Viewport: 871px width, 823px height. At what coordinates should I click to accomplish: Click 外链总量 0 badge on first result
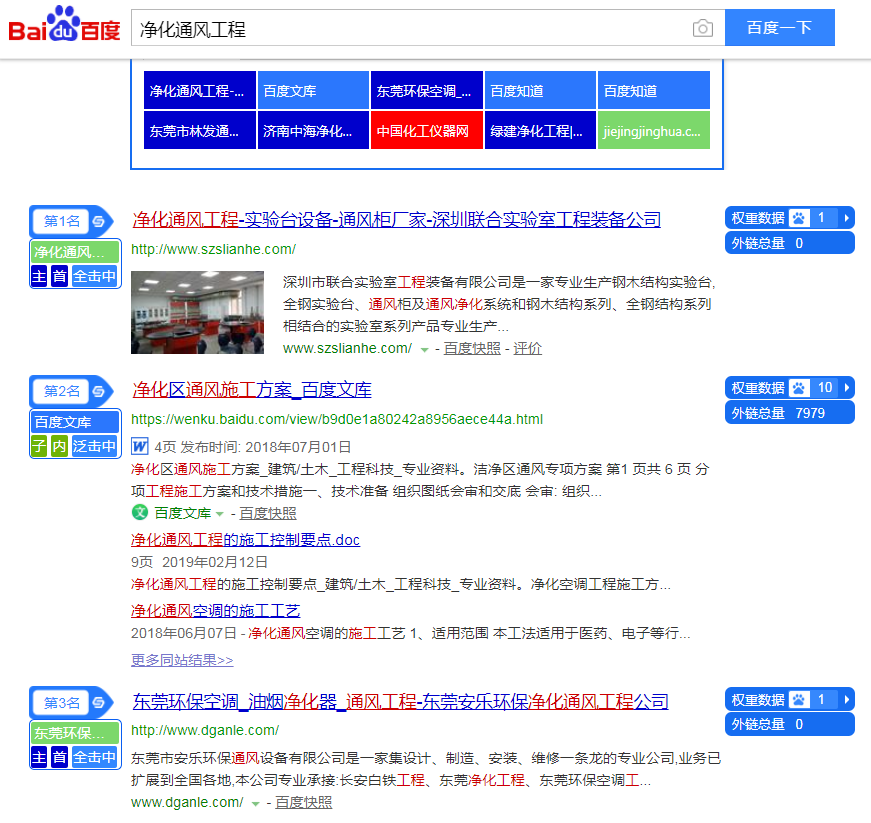point(789,243)
